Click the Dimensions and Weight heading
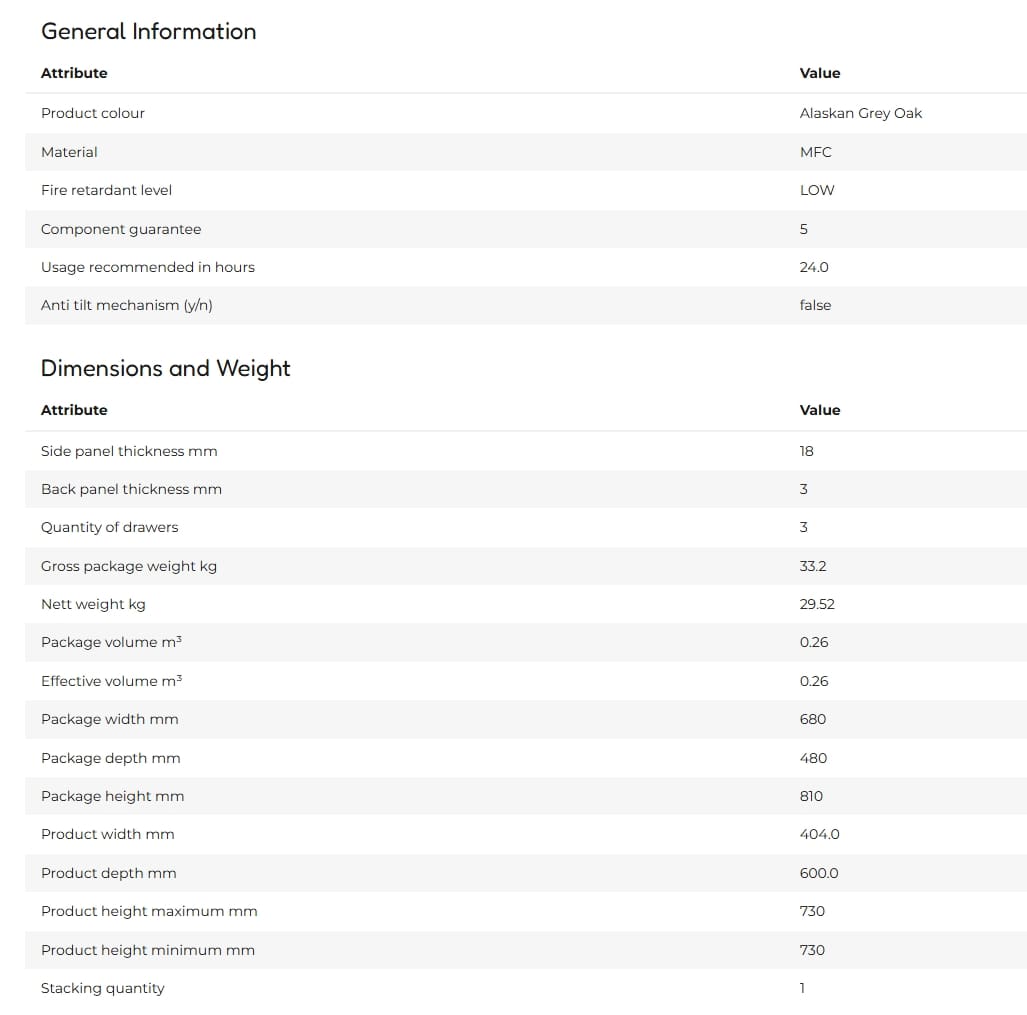Screen dimensions: 1027x1015 tap(165, 368)
